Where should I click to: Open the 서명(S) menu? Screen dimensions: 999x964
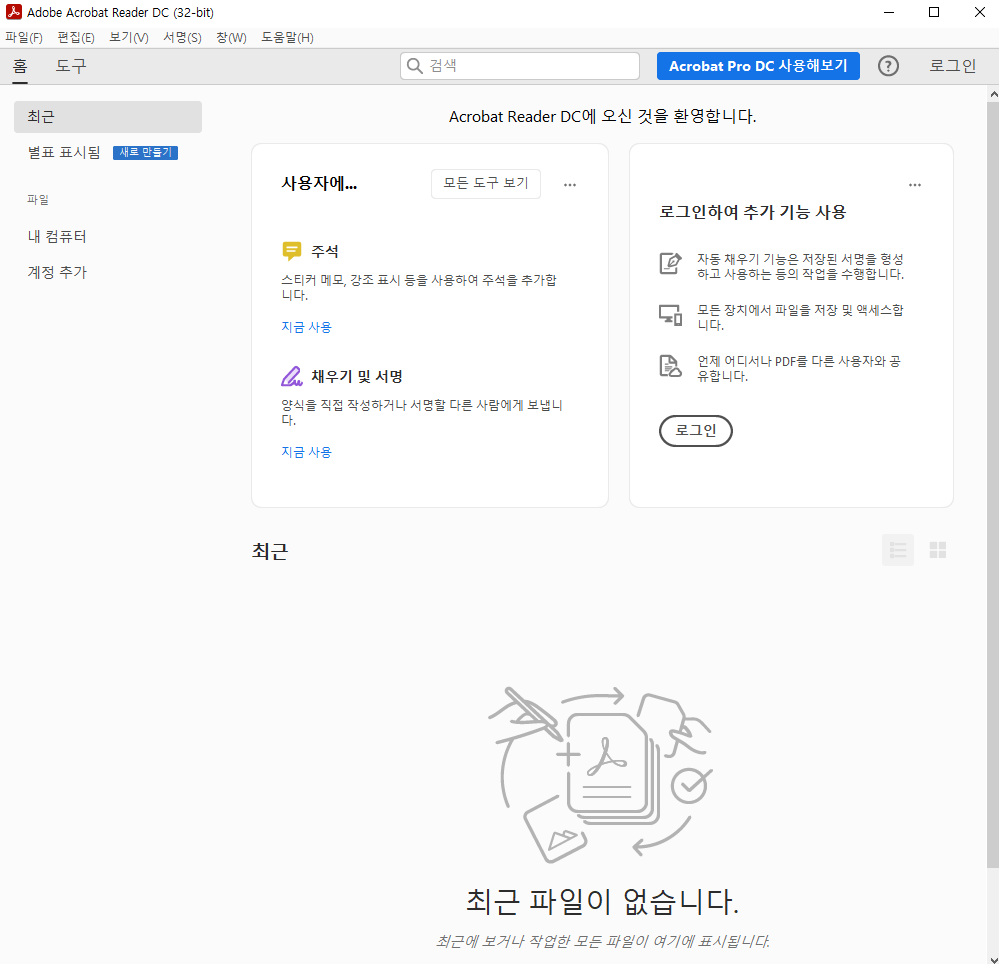tap(182, 38)
